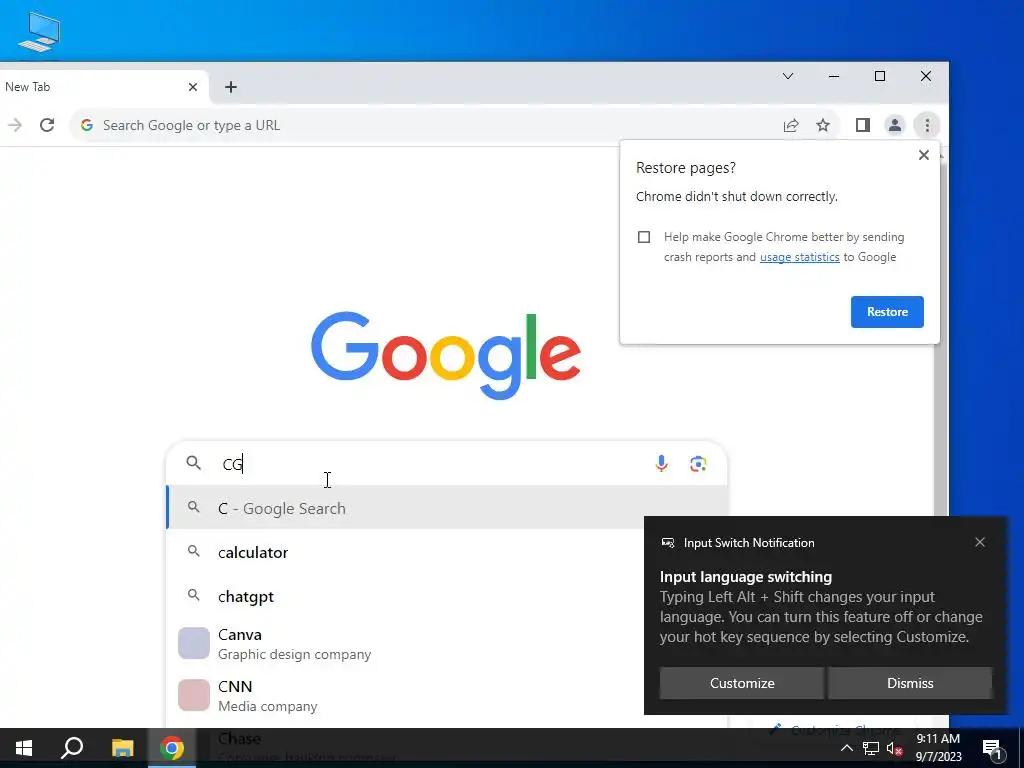Select the 'calculator' suggestion

point(405,552)
